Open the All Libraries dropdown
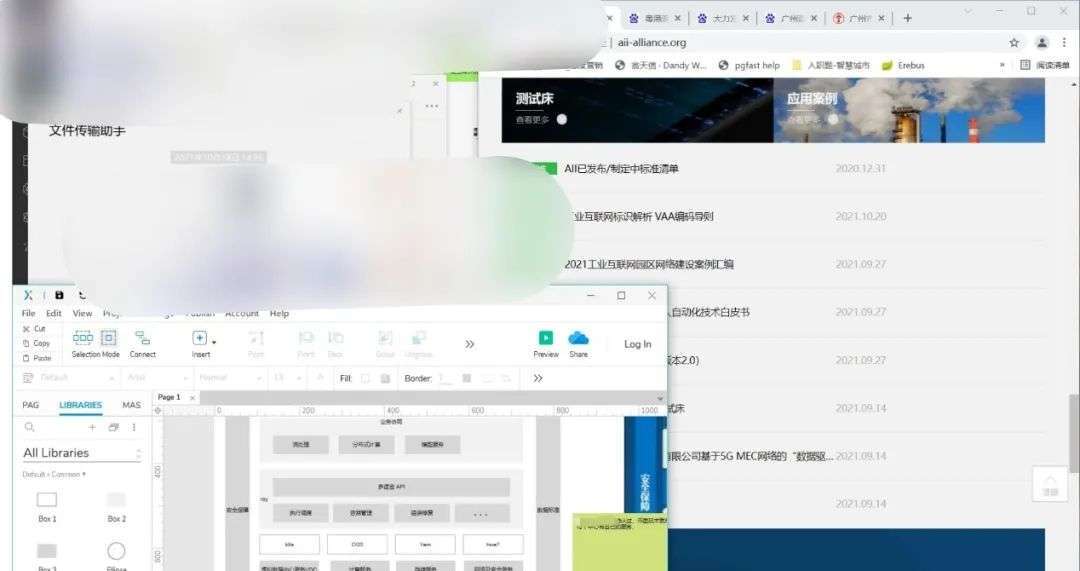The height and width of the screenshot is (571, 1080). pyautogui.click(x=82, y=453)
